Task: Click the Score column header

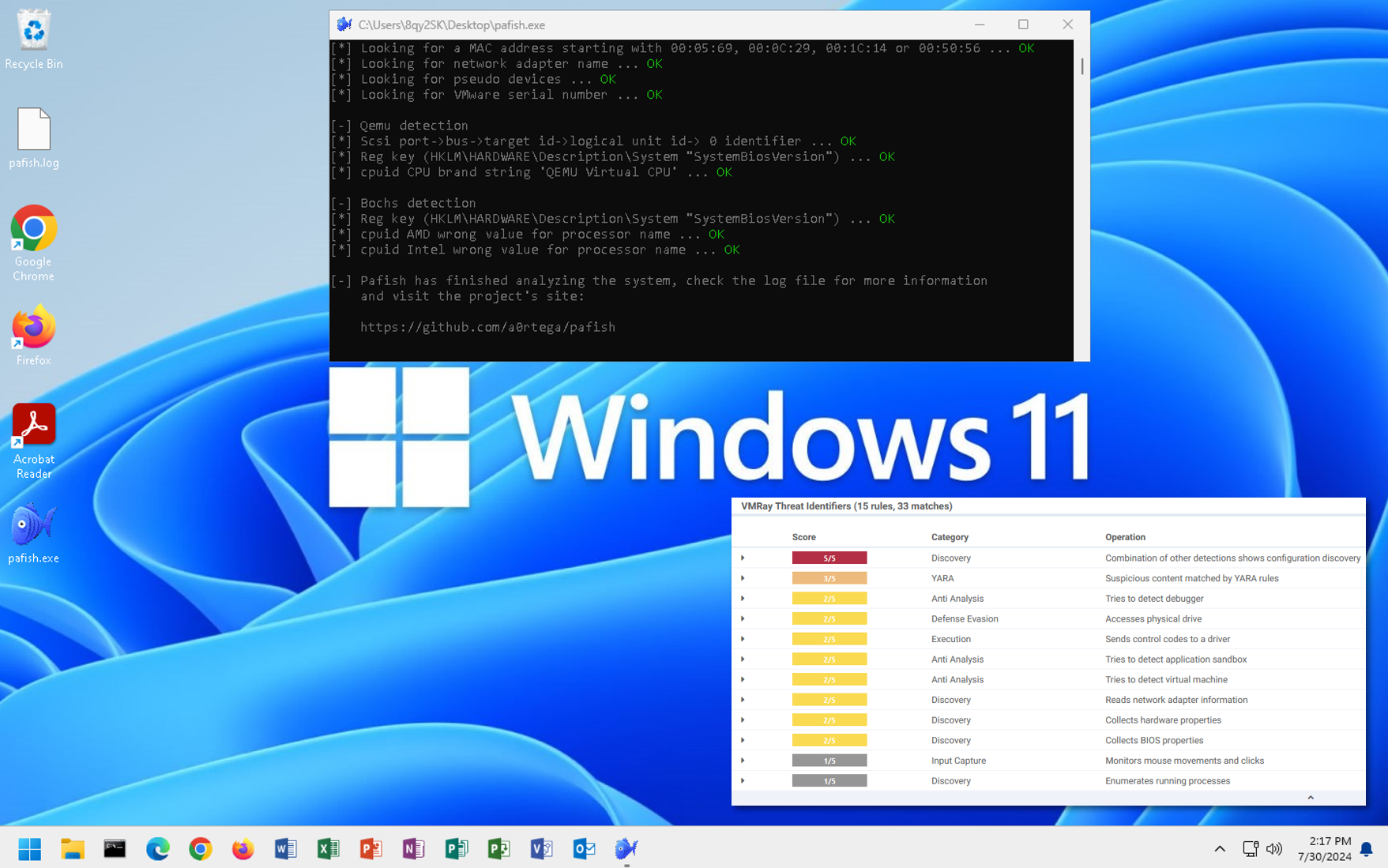Action: (803, 537)
